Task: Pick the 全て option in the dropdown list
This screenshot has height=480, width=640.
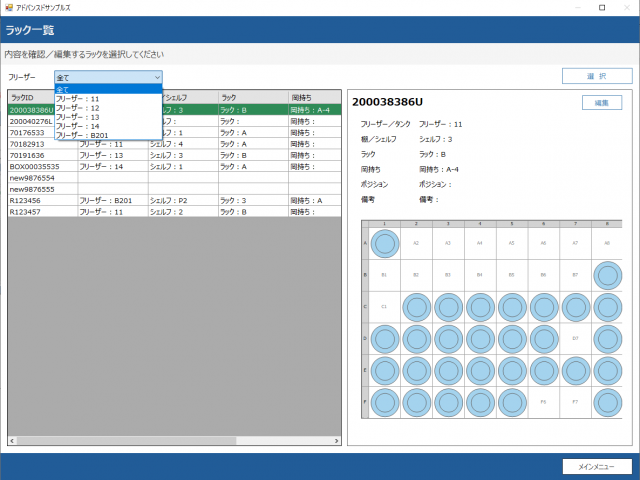Action: [x=63, y=89]
